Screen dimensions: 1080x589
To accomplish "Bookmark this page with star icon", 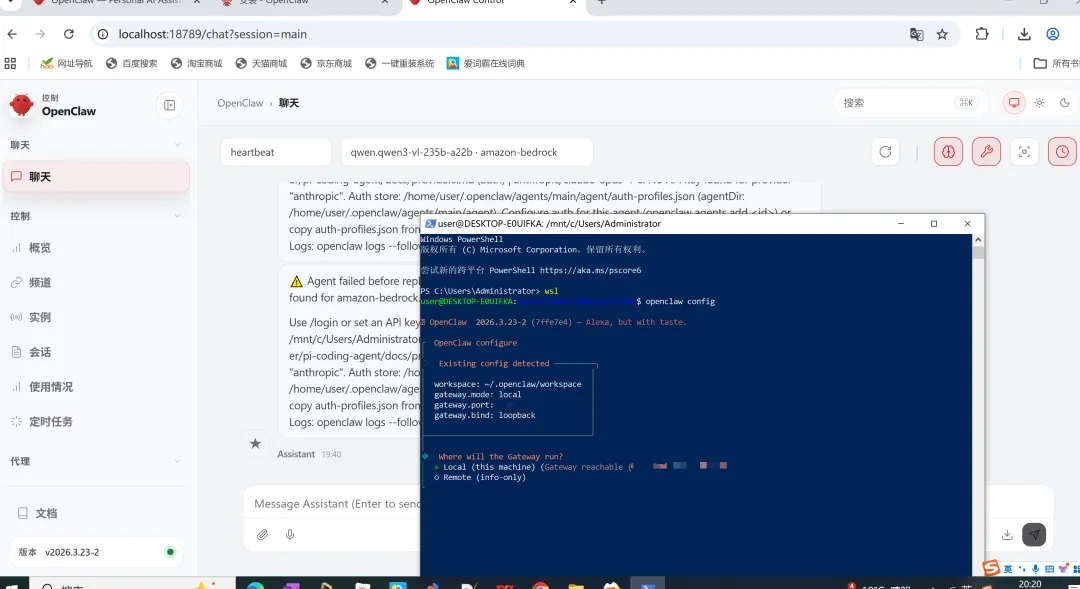I will 942,34.
